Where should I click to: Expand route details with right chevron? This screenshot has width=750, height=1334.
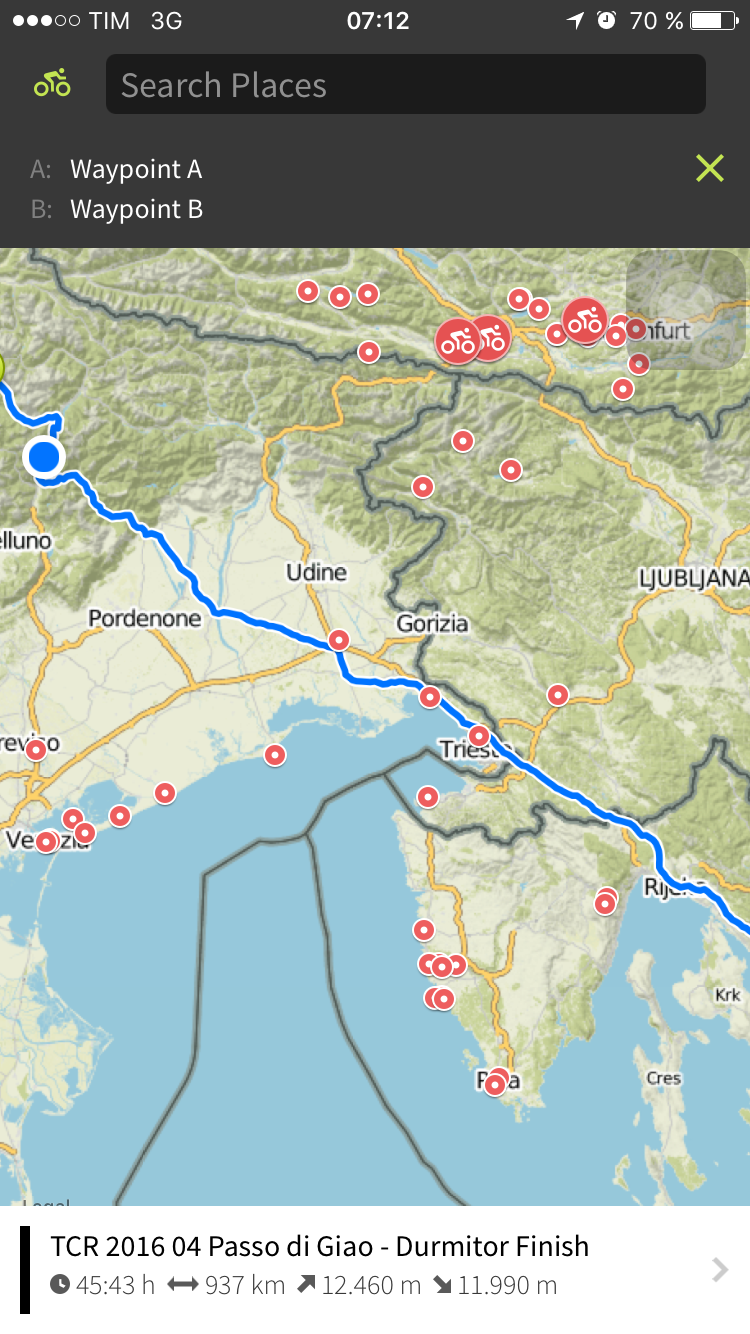click(x=720, y=1270)
